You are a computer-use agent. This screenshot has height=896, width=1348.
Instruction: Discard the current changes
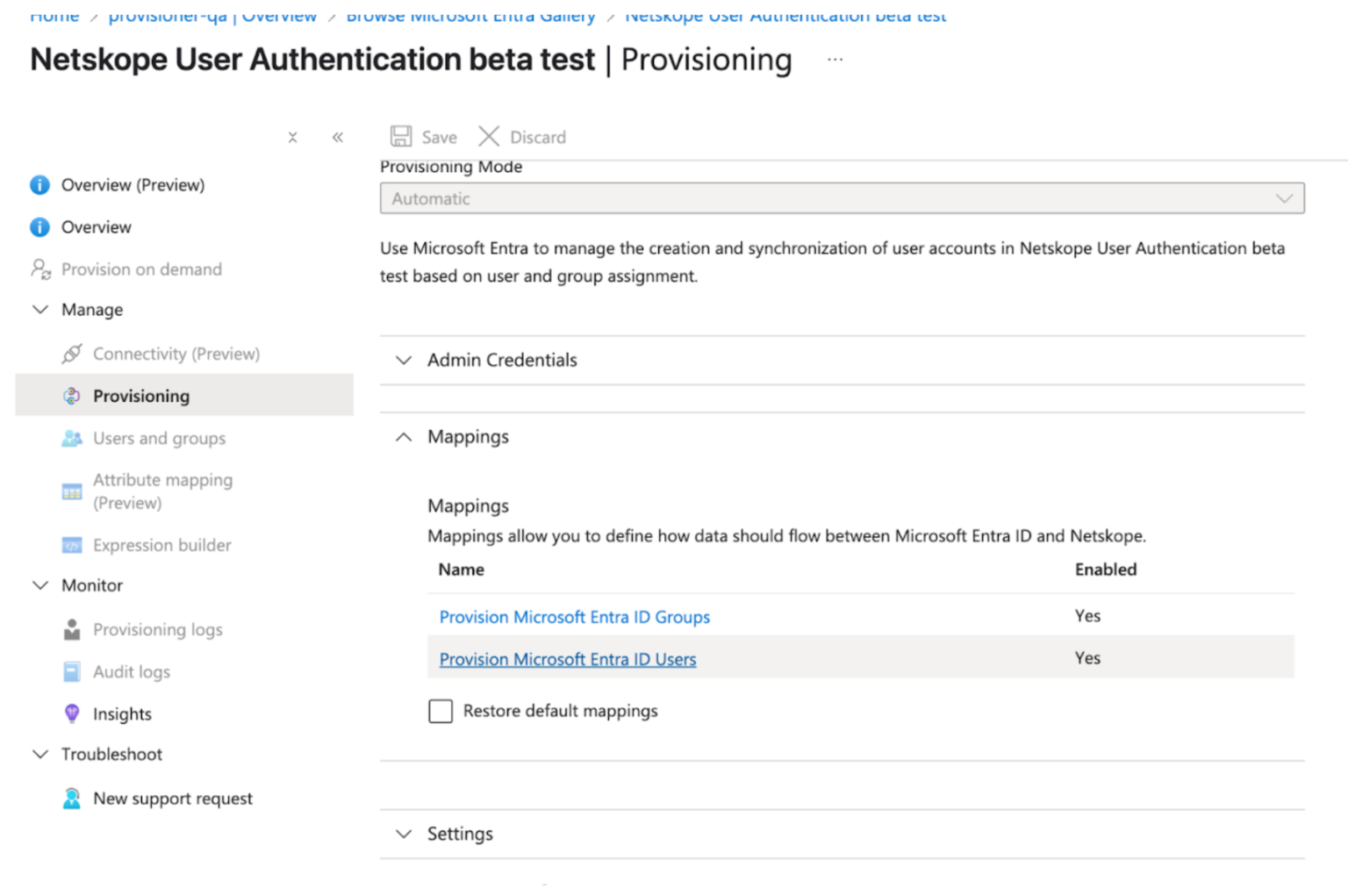(522, 137)
